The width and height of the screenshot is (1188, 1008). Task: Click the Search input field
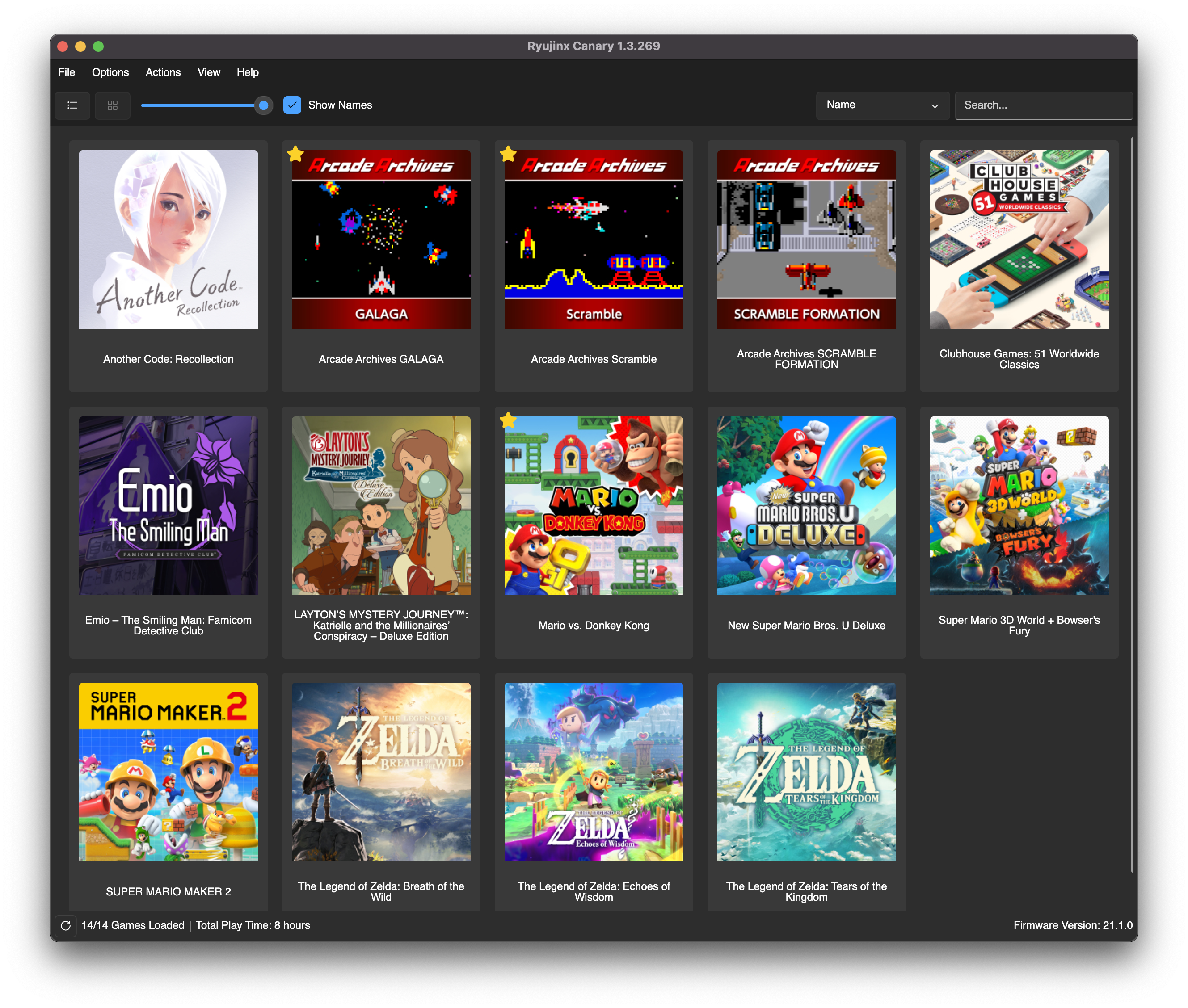tap(1043, 105)
